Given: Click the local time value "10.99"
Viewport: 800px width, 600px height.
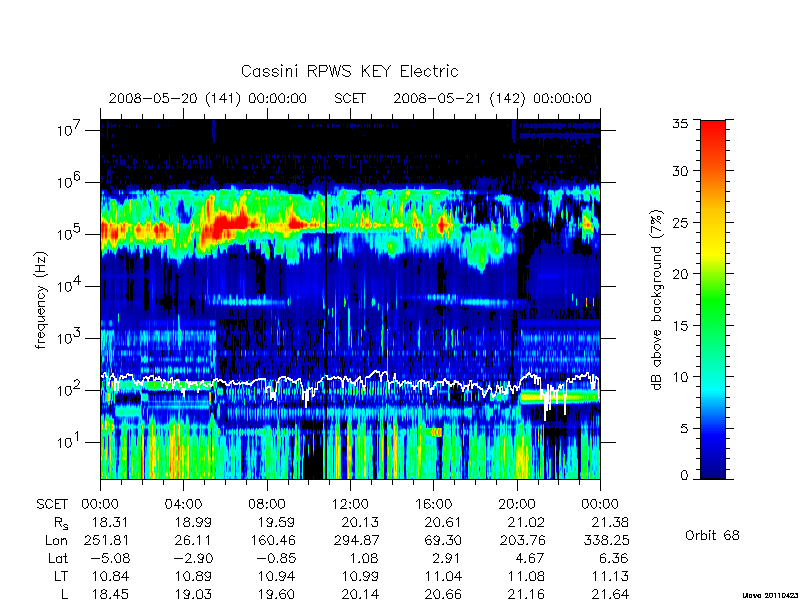Looking at the screenshot, I should (360, 576).
